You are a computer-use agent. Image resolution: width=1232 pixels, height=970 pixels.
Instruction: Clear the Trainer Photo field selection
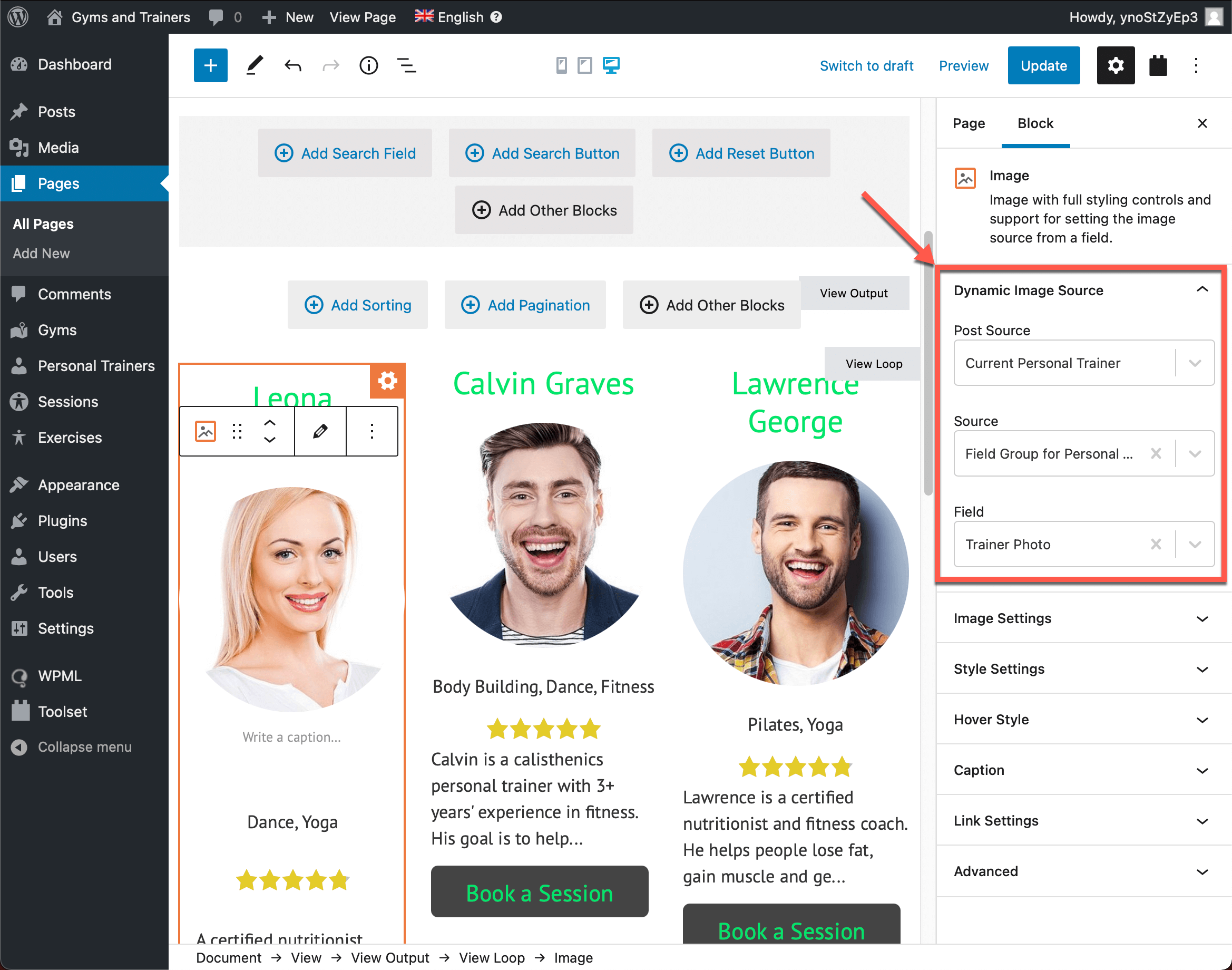point(1156,544)
